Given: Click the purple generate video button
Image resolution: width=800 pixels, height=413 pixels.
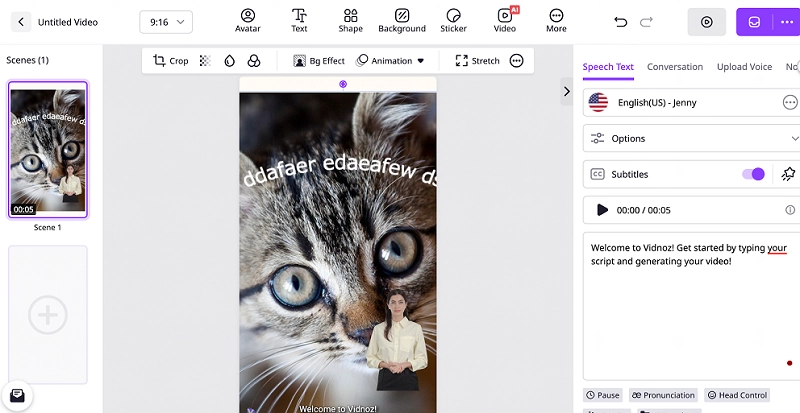Looking at the screenshot, I should (754, 22).
